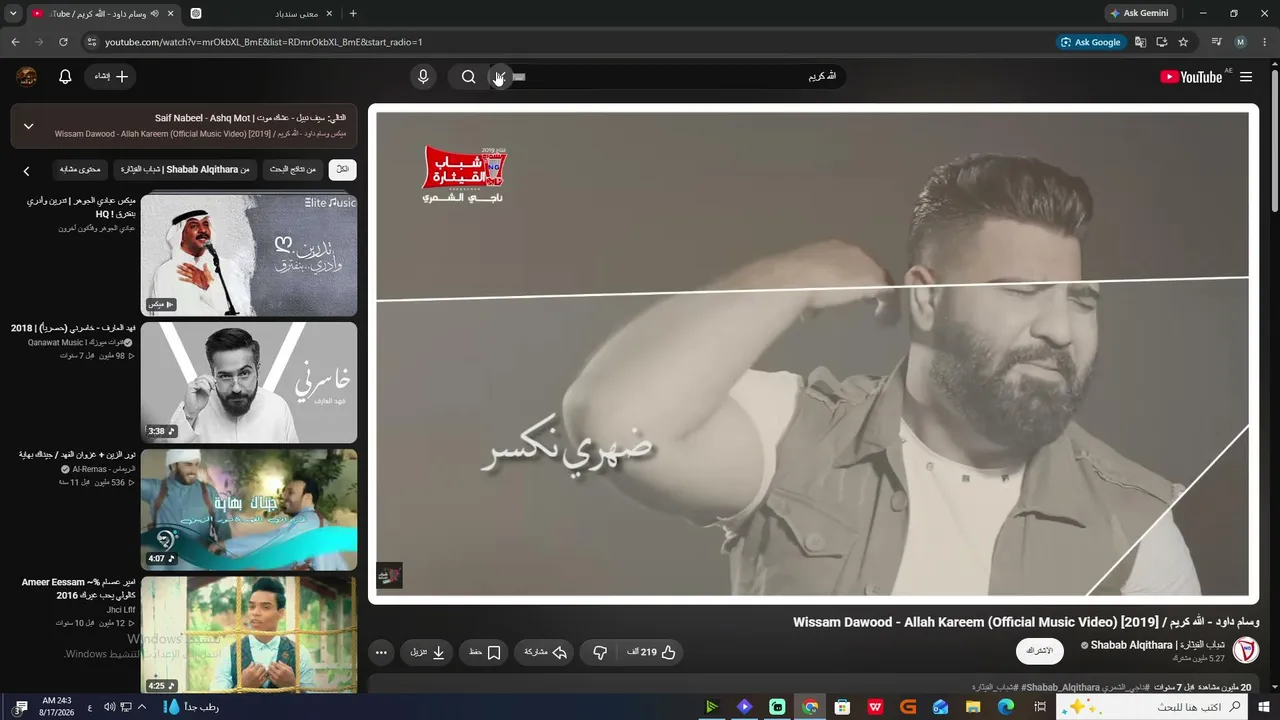The width and height of the screenshot is (1280, 720).
Task: Click the magnifying glass search button
Action: point(468,77)
